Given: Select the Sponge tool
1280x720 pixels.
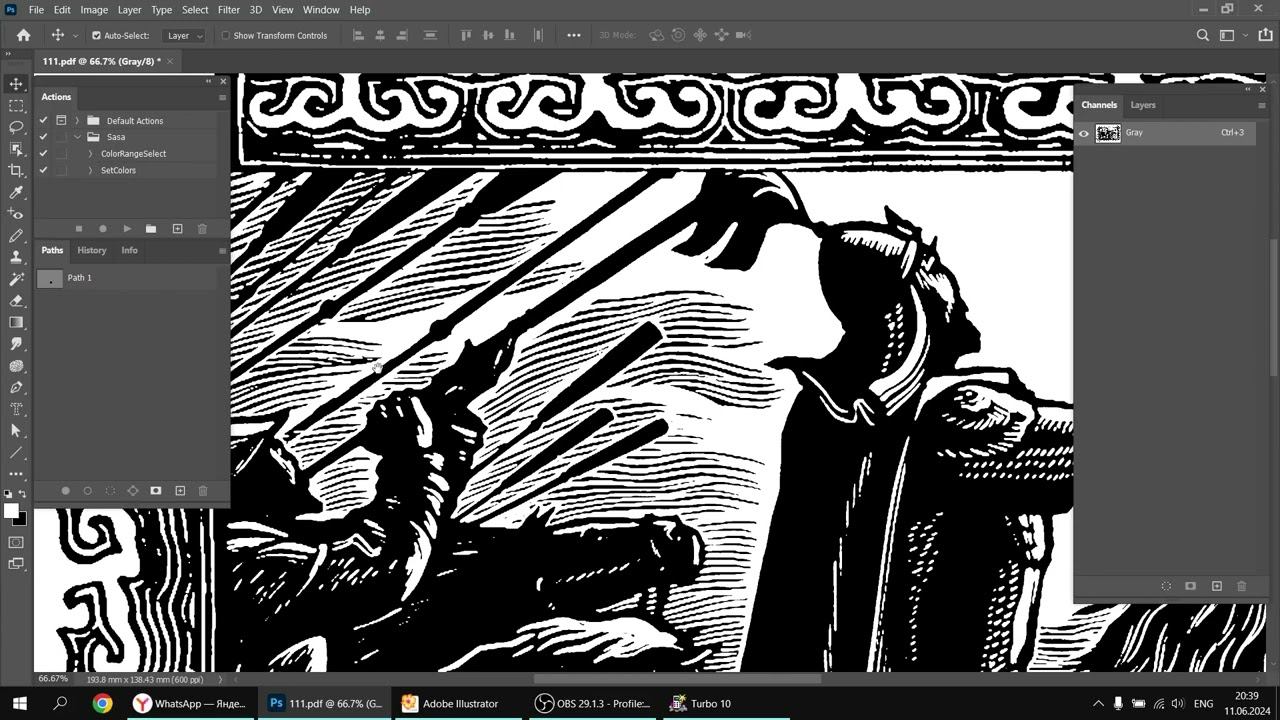Looking at the screenshot, I should point(16,366).
